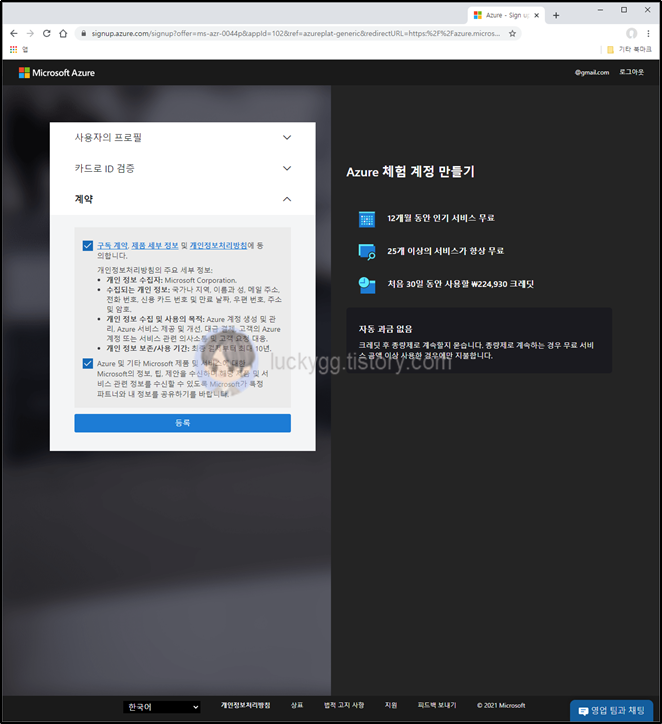Image resolution: width=662 pixels, height=724 pixels.
Task: Open the 개인정보처리방침 link in agreement
Action: [x=218, y=246]
